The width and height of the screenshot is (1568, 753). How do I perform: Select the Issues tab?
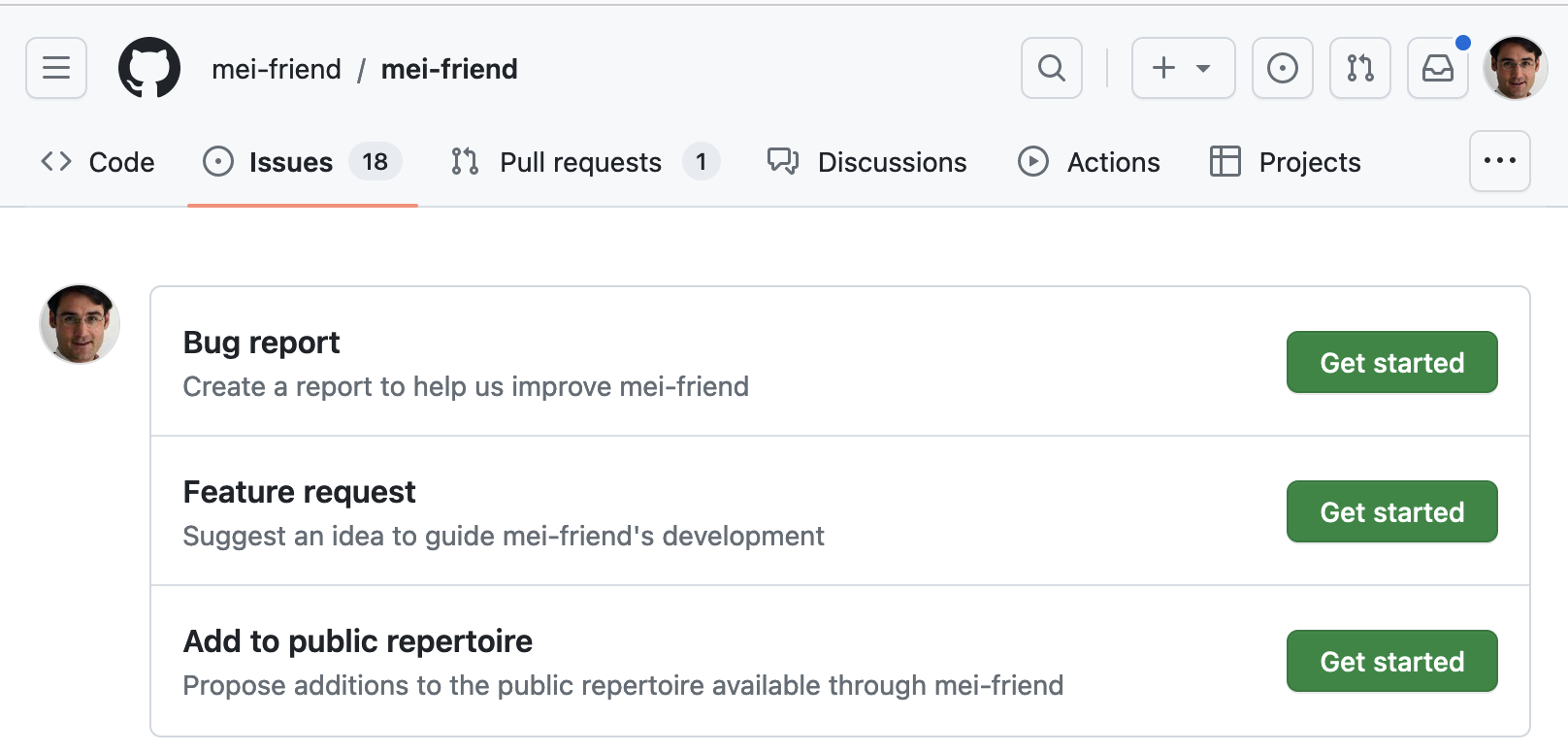303,162
